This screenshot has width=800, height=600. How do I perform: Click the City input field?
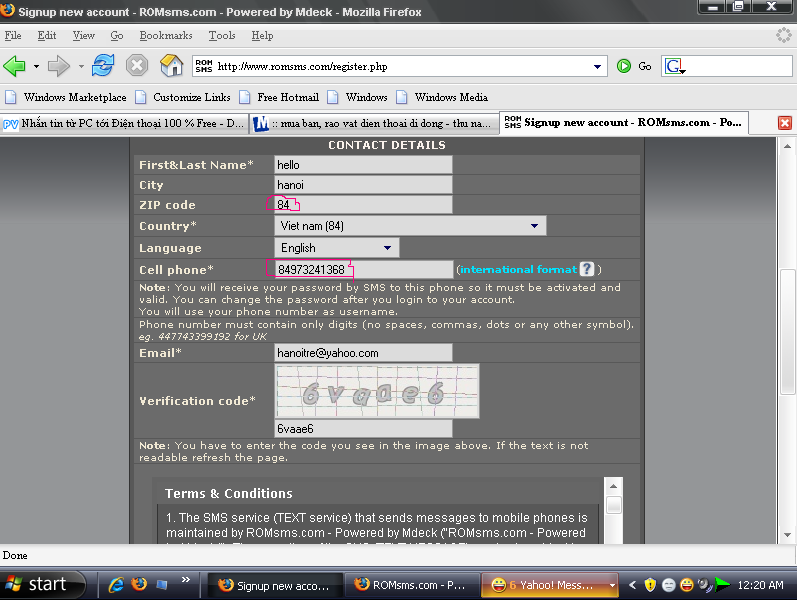click(x=363, y=185)
